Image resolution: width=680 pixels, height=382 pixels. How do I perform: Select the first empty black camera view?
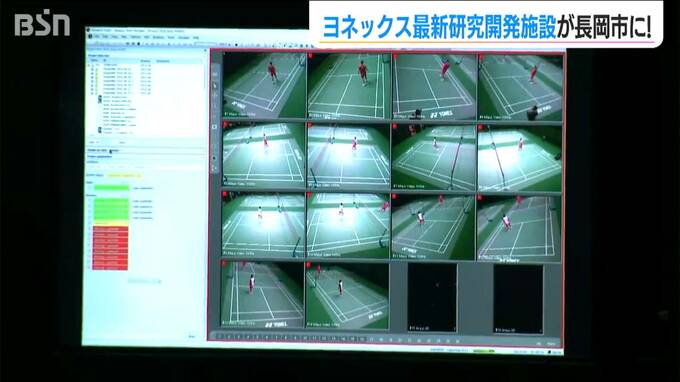pyautogui.click(x=432, y=298)
